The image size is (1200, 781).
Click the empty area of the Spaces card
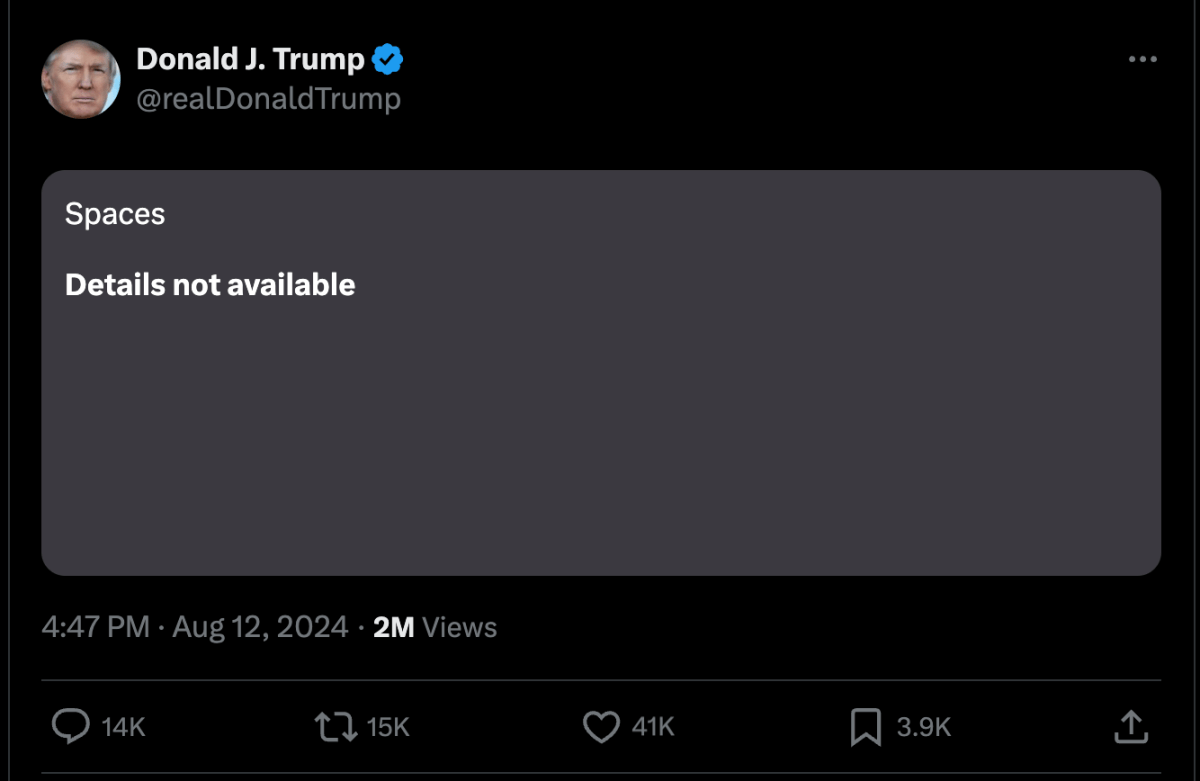[600, 440]
